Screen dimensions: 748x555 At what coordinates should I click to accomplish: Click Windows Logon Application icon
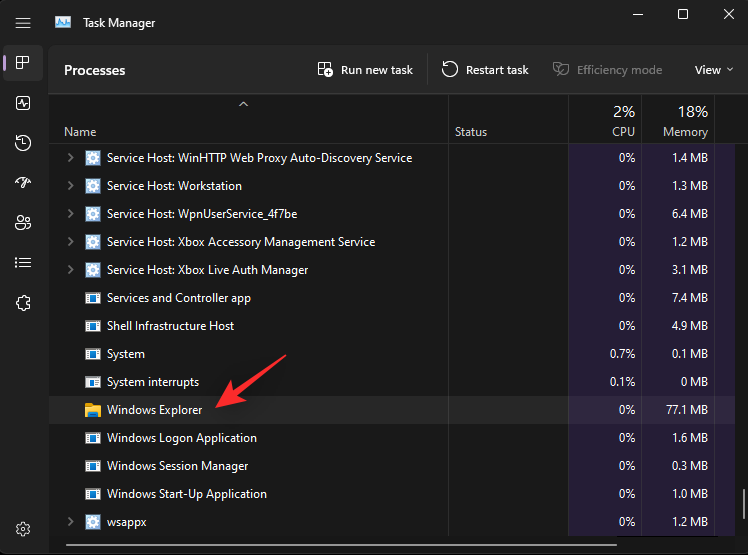[93, 438]
